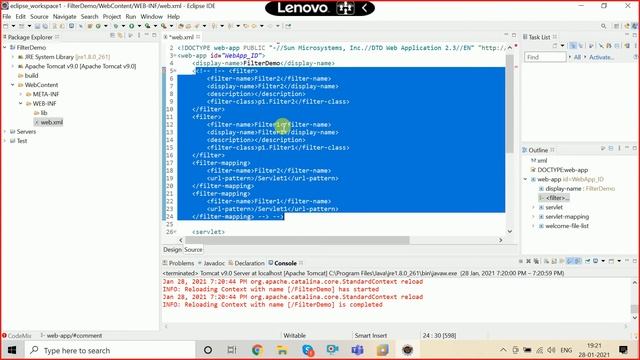Select Servers project in Package Explorer
Screen dimensions: 640x360
tap(26, 131)
